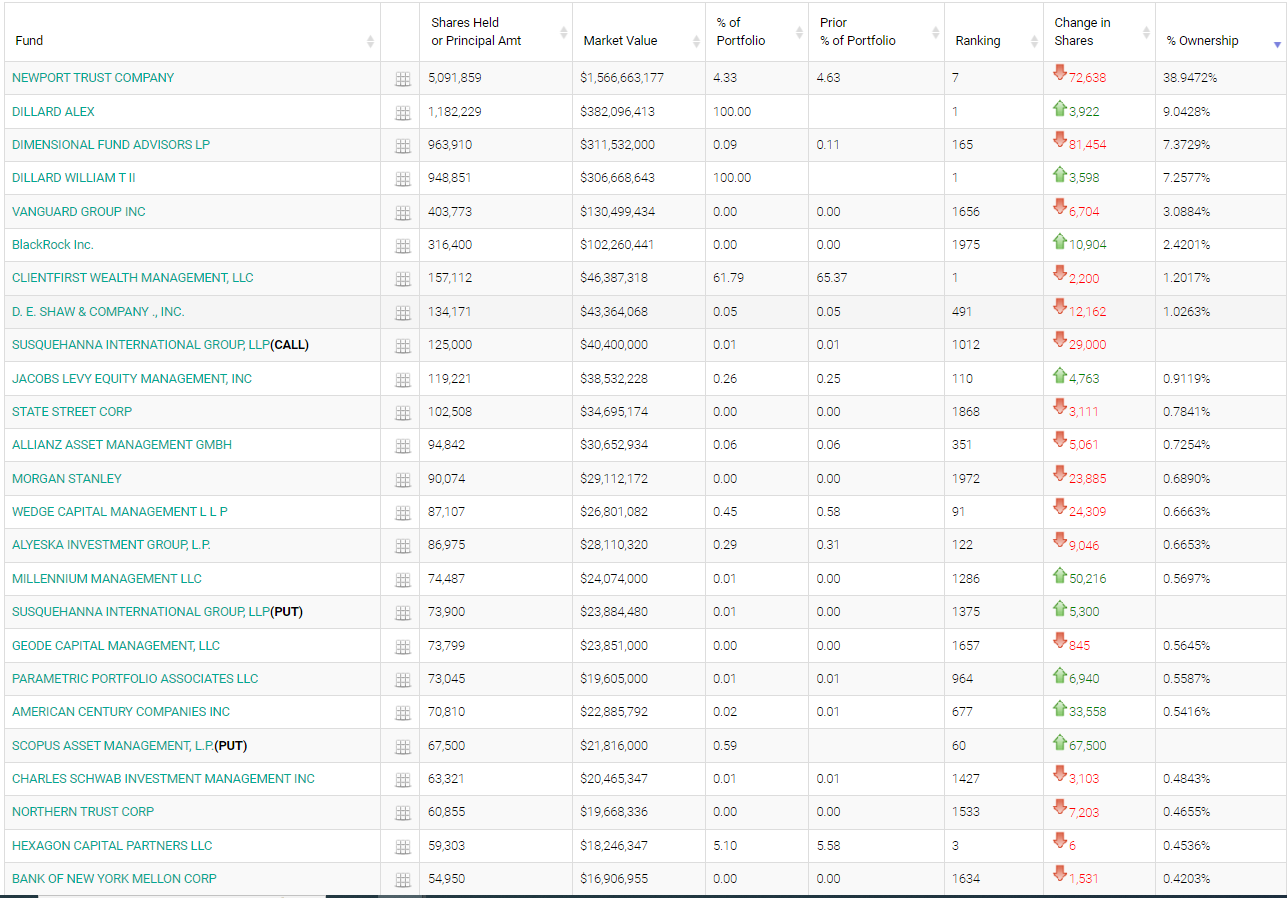
Task: Sort by Ranking column arrows
Action: click(1035, 41)
